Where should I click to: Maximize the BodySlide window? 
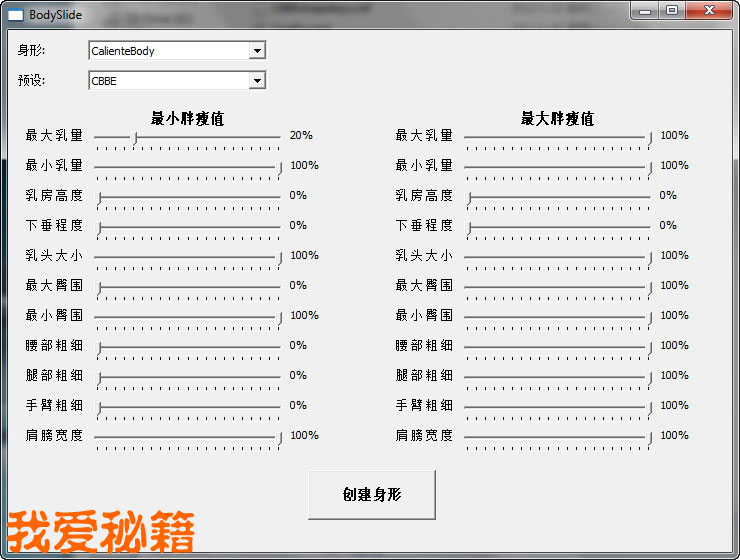pyautogui.click(x=671, y=11)
